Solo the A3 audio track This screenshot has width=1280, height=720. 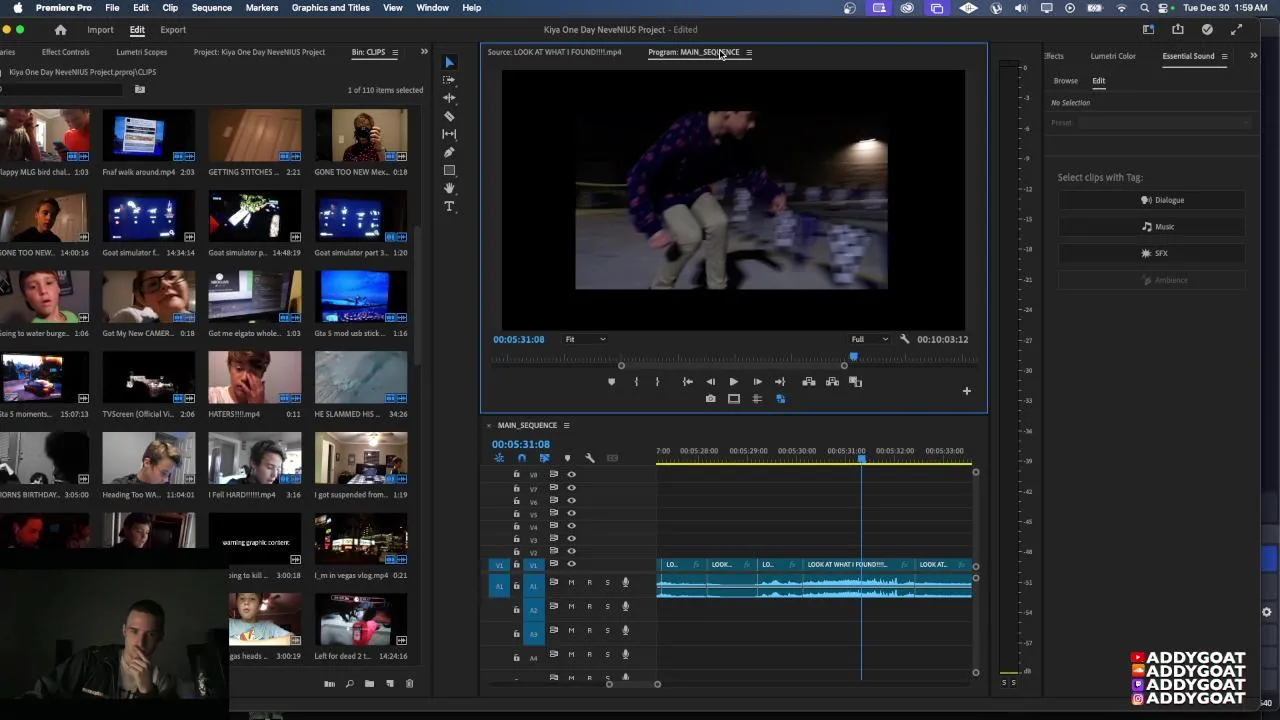pyautogui.click(x=607, y=631)
